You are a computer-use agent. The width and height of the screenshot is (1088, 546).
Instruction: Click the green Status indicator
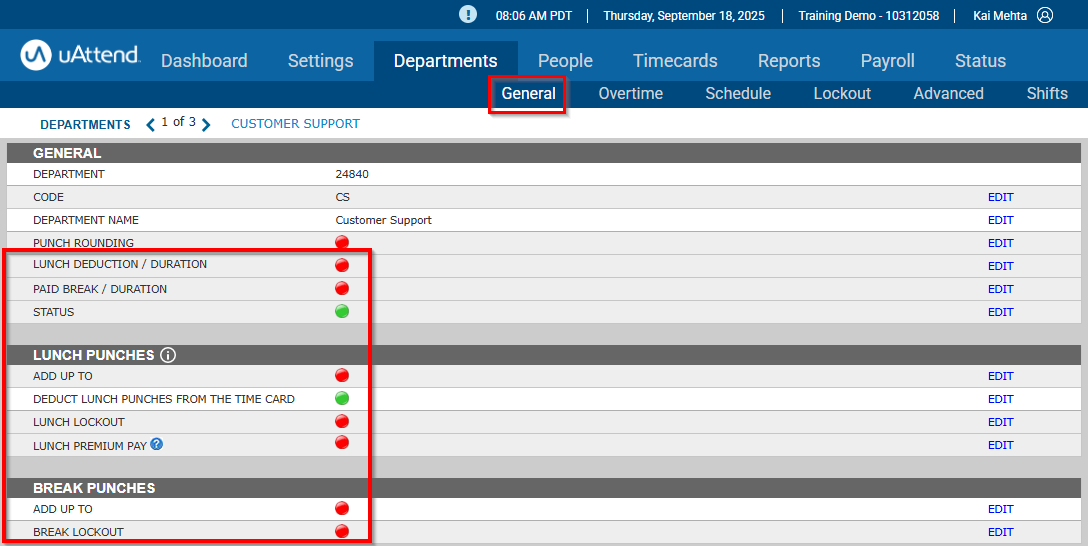click(x=342, y=312)
